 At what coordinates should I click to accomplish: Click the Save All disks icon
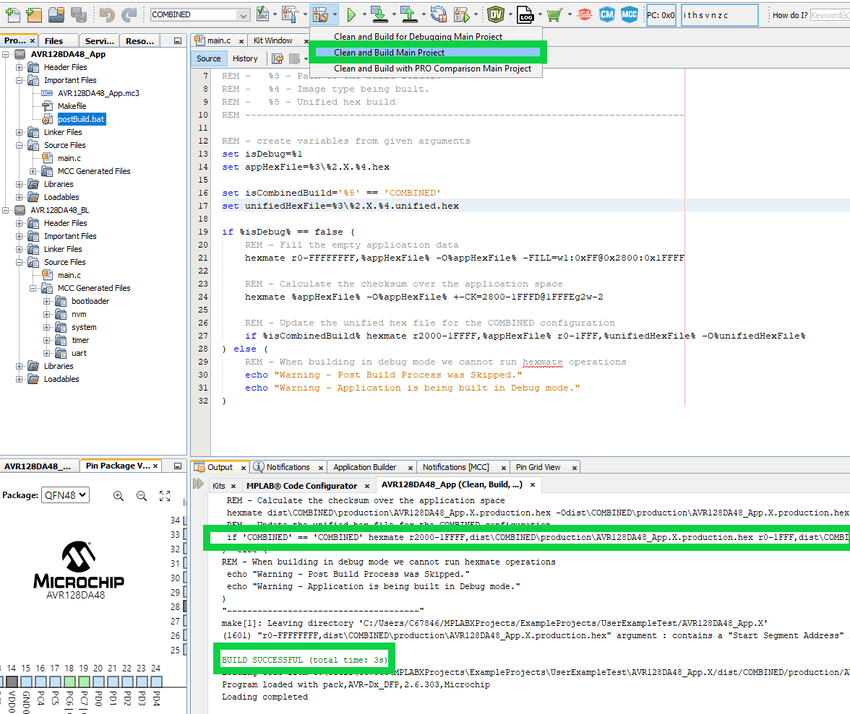click(x=78, y=15)
